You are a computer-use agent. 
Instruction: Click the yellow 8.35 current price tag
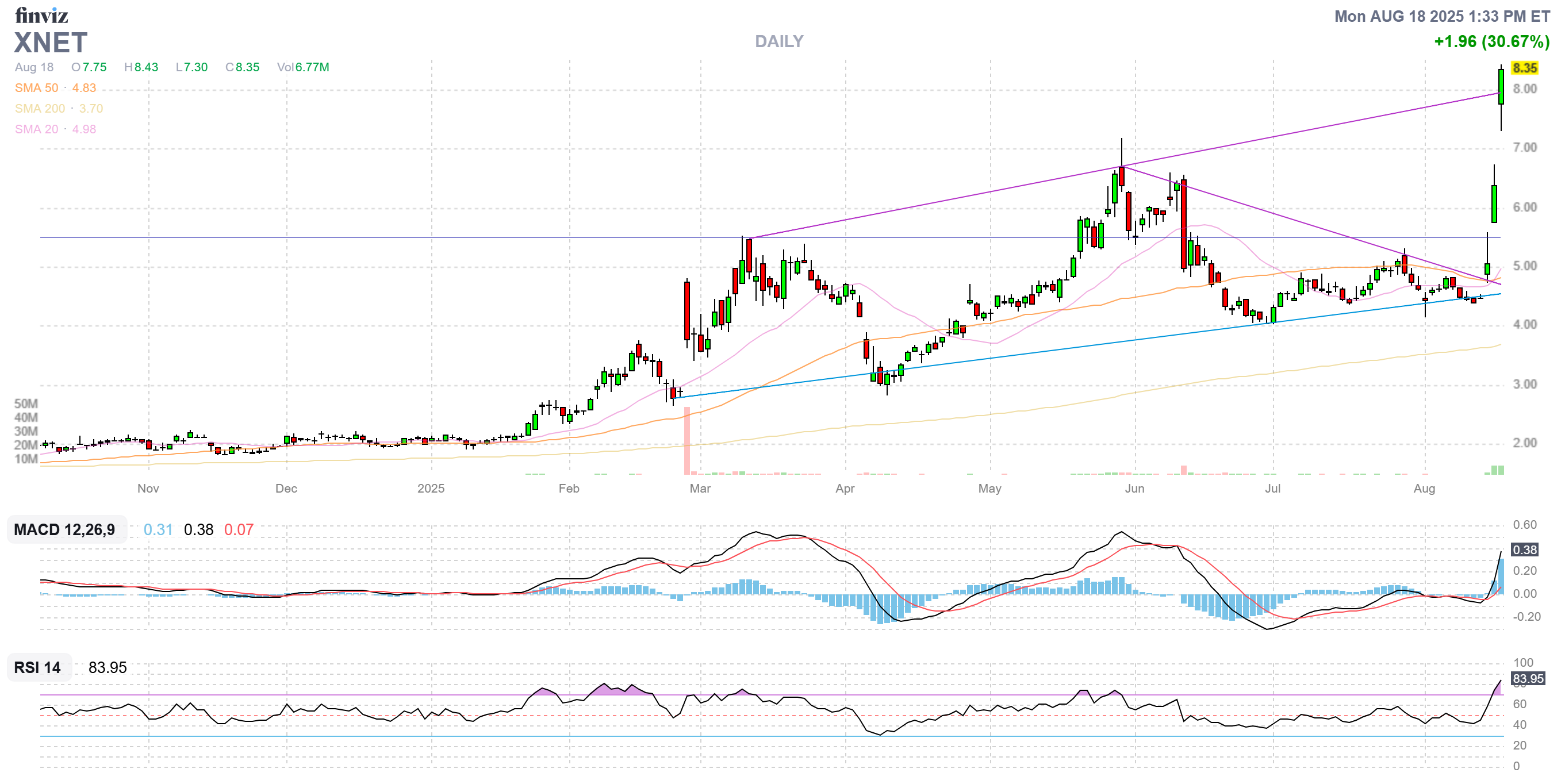point(1524,68)
